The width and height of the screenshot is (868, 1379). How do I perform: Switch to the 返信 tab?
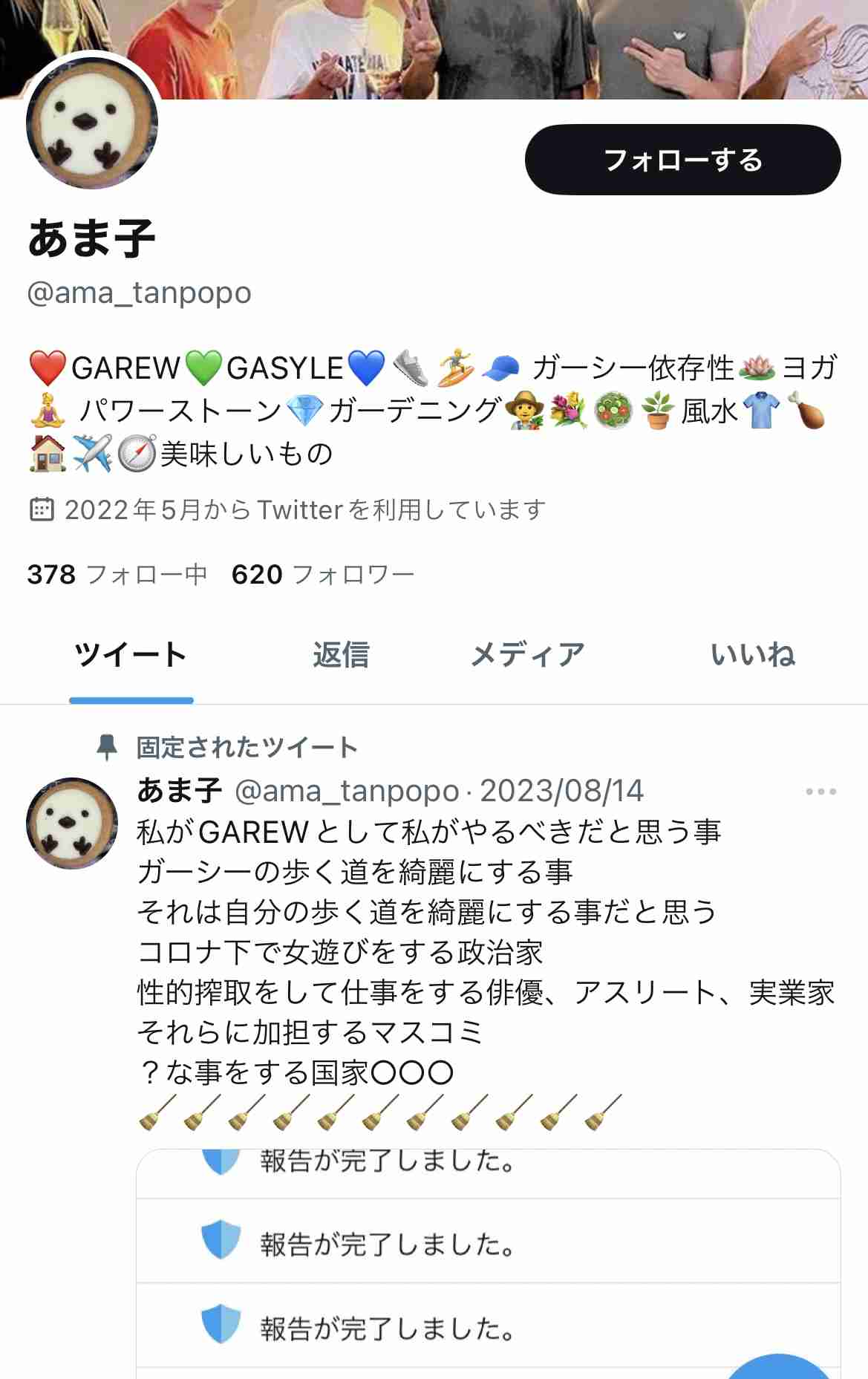pos(341,655)
